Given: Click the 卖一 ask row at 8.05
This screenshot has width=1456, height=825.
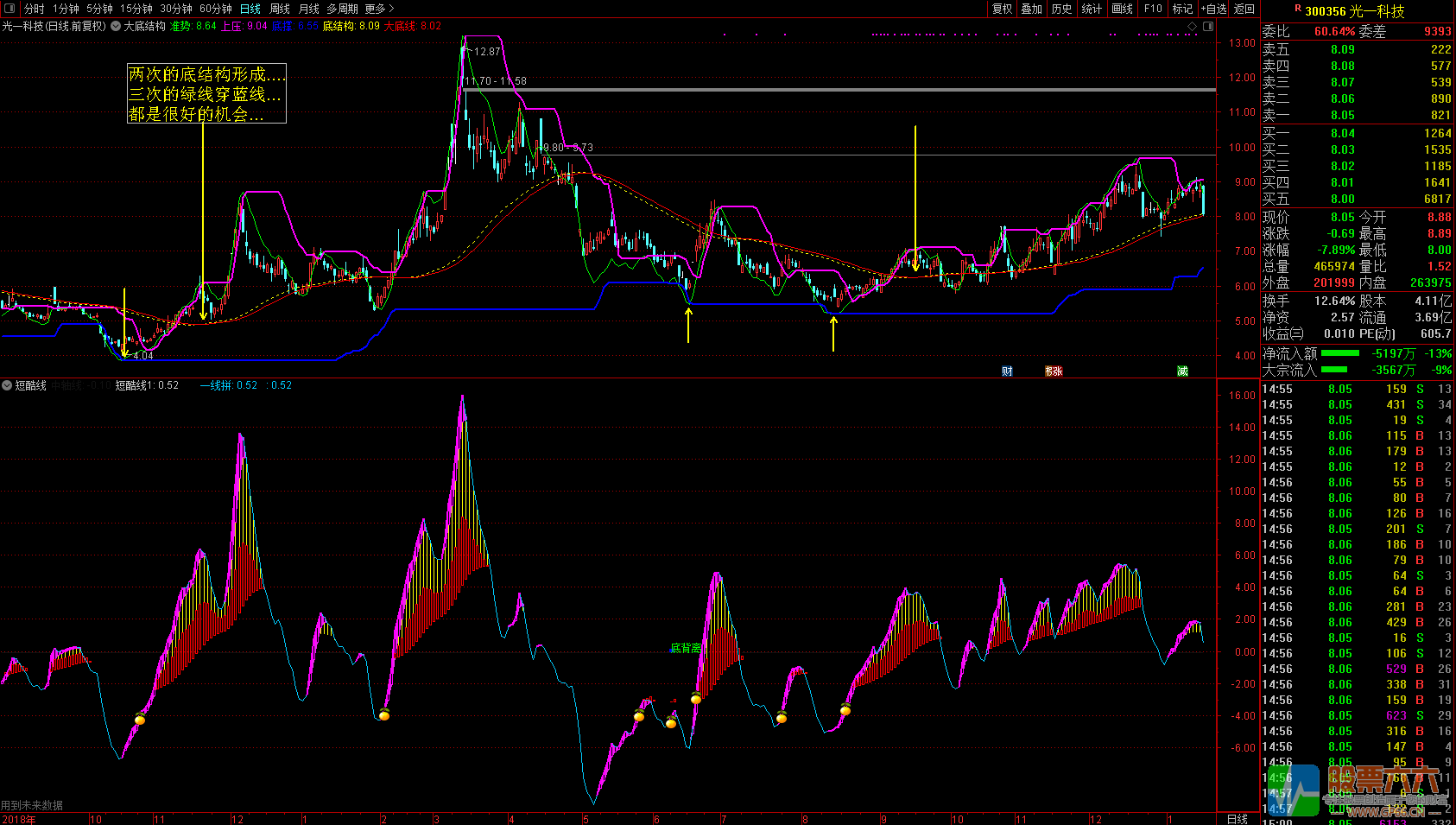Looking at the screenshot, I should [x=1357, y=115].
